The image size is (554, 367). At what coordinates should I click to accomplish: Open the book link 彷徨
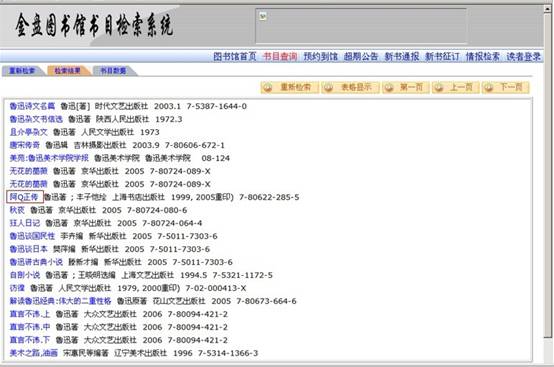(17, 288)
